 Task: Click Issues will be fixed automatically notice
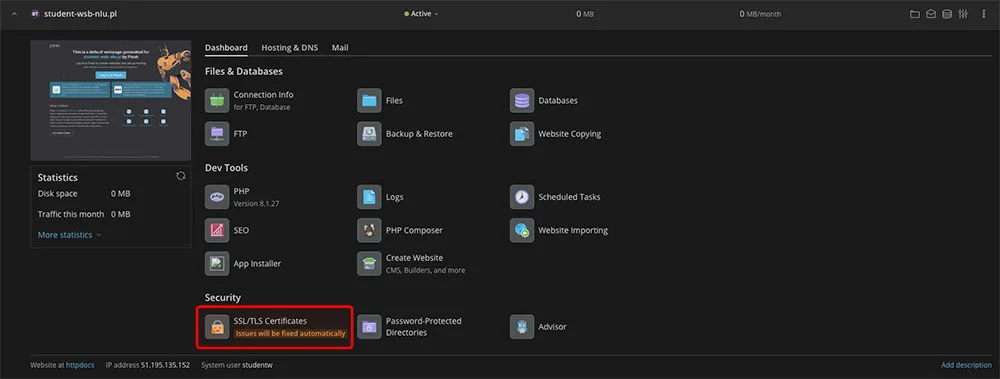tap(290, 334)
